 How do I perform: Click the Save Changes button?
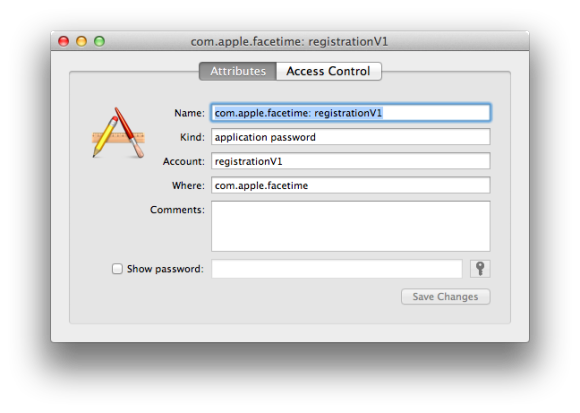445,297
